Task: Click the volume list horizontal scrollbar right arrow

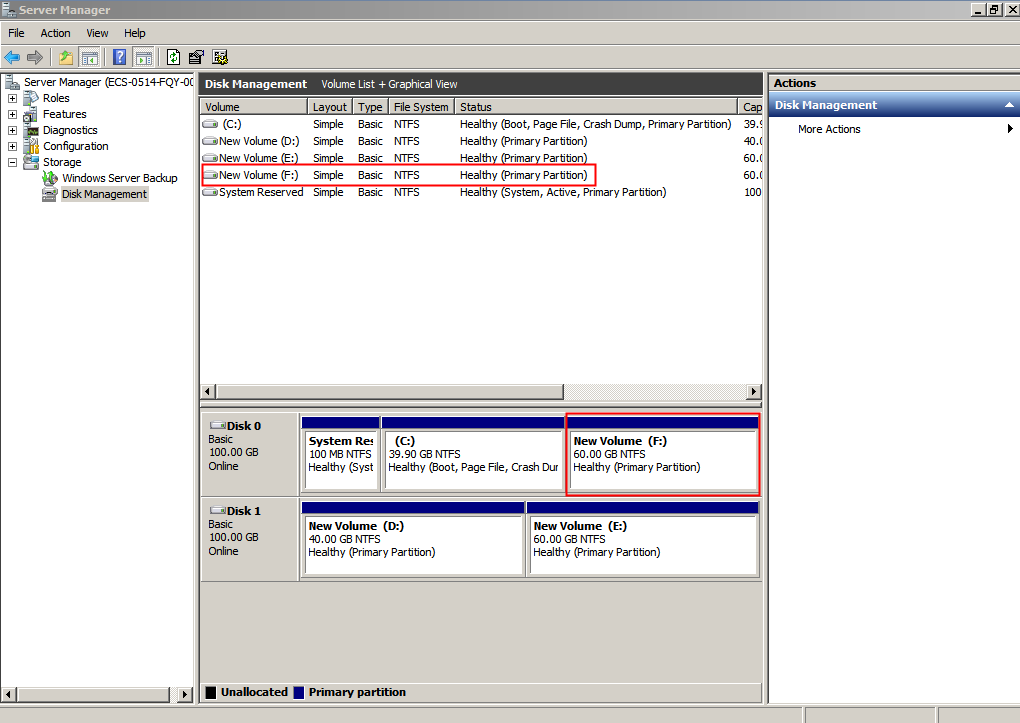Action: click(754, 392)
